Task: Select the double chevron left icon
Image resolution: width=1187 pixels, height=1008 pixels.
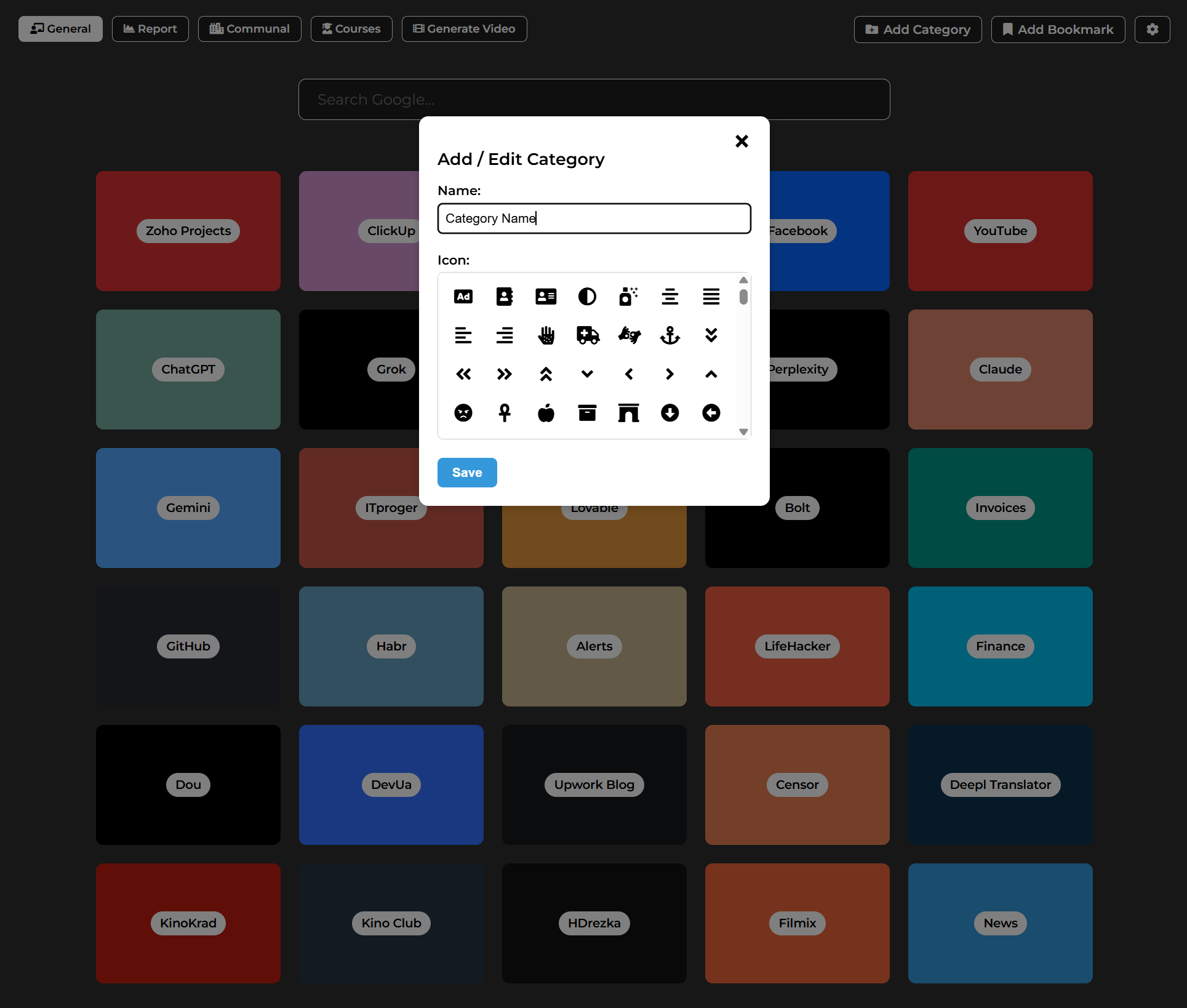Action: tap(463, 374)
